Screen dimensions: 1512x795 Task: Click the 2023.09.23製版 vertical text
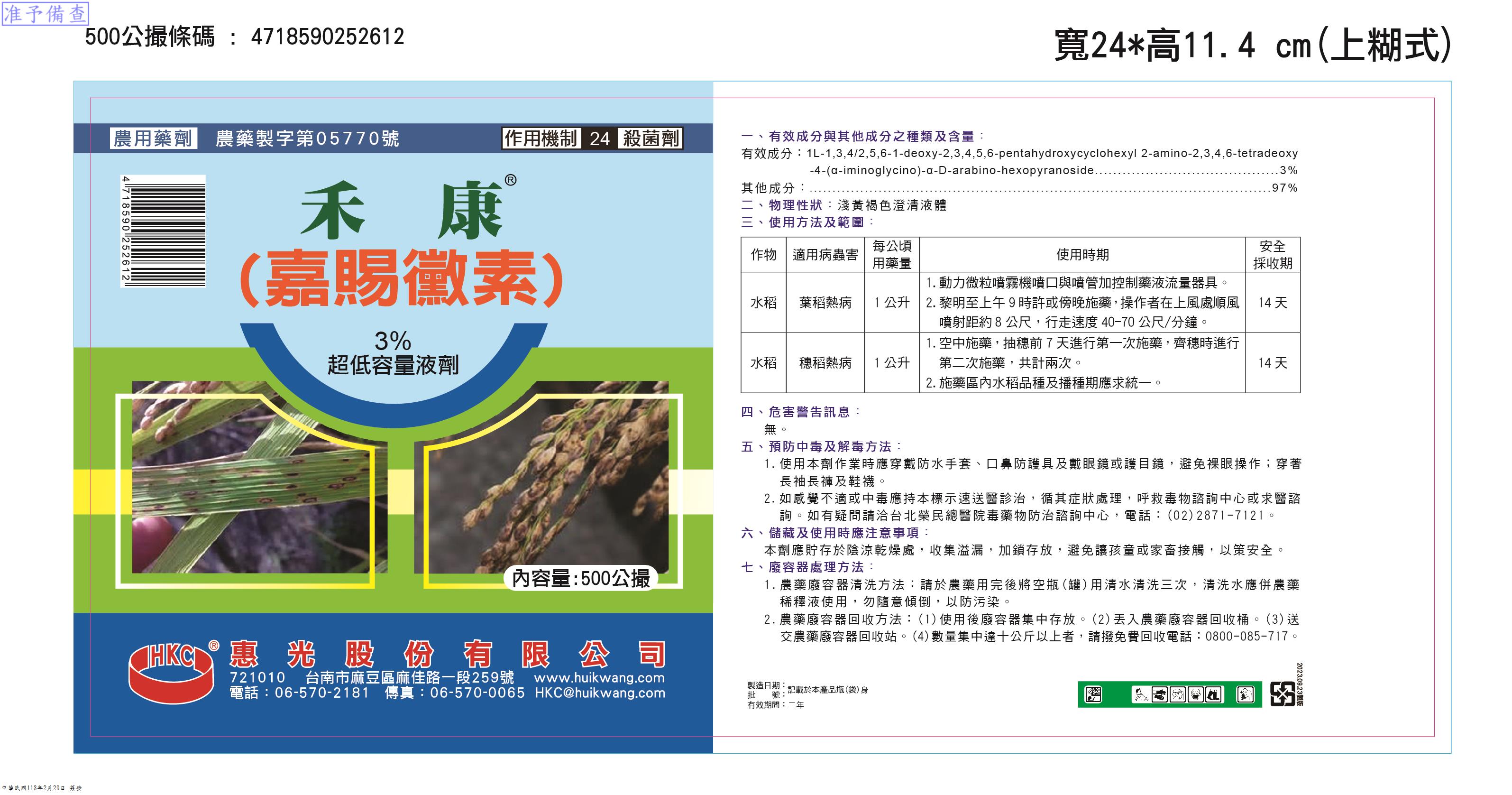[x=1300, y=684]
